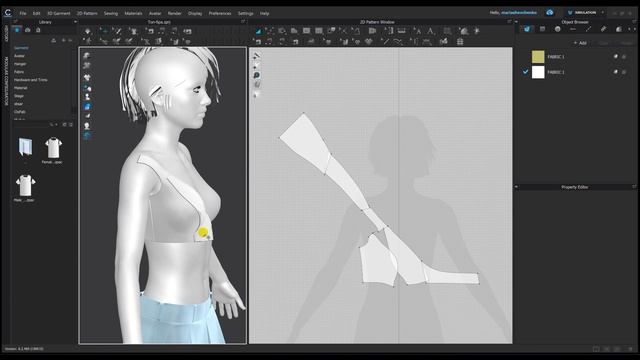640x360 pixels.
Task: Click the grid-like last icon in the 2D toolbar's second row
Action: [x=460, y=41]
